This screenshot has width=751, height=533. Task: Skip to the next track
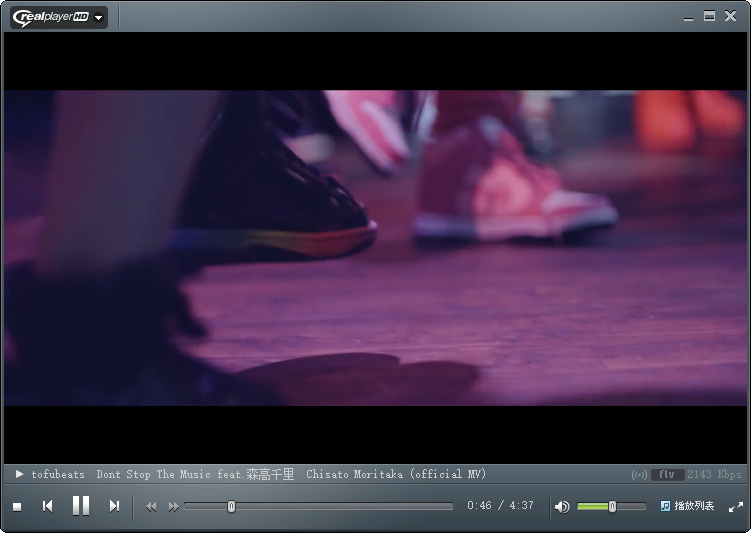point(114,507)
